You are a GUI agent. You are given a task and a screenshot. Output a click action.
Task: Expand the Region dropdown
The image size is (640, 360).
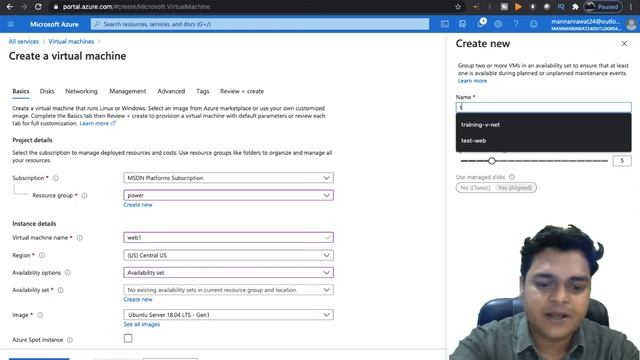(228, 255)
